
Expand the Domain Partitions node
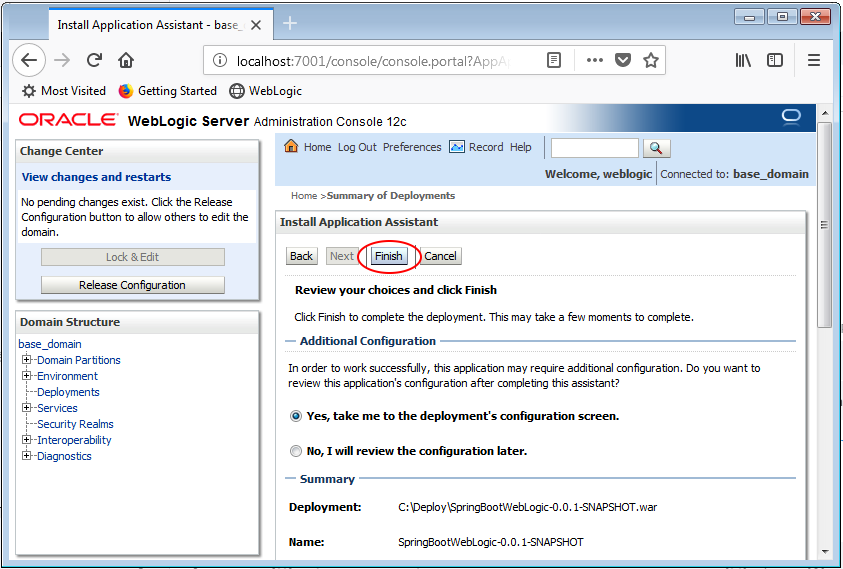pos(26,359)
